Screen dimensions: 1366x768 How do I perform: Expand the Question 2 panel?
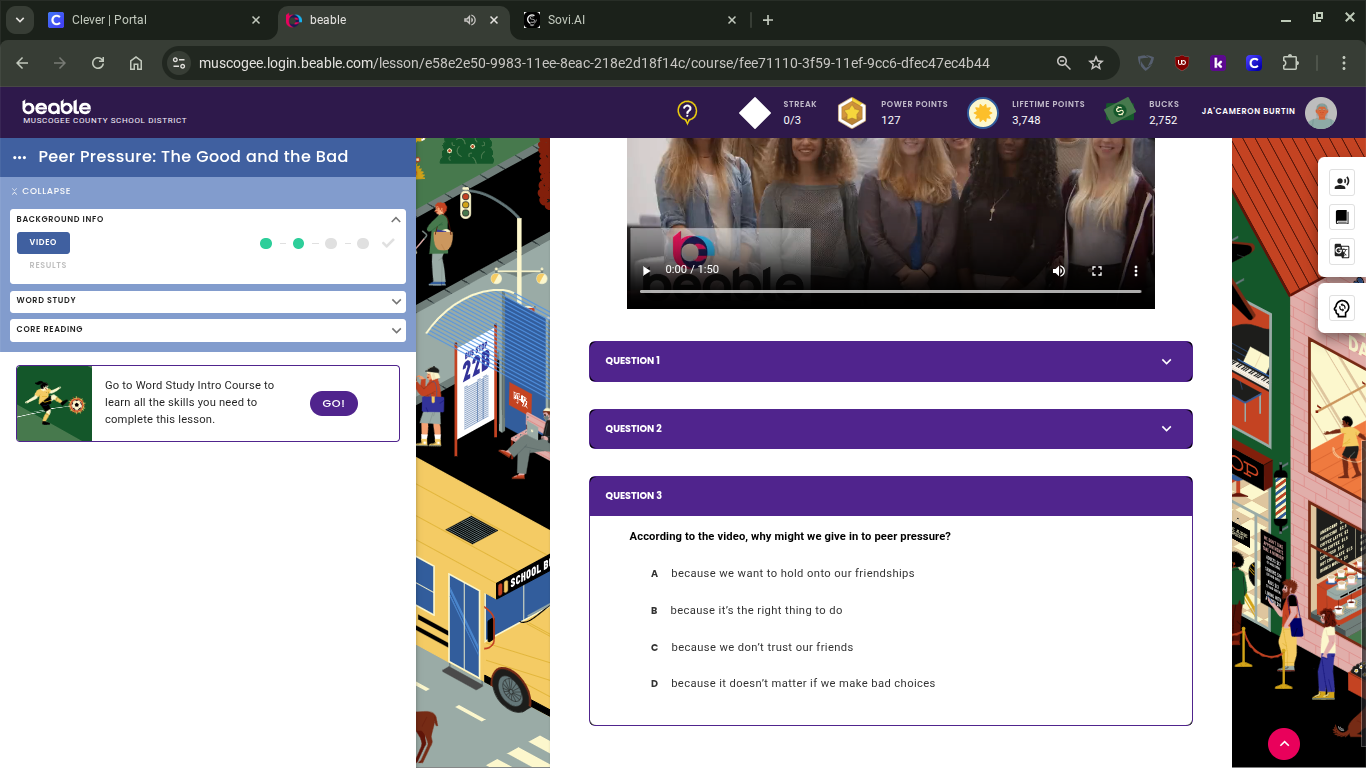(890, 429)
